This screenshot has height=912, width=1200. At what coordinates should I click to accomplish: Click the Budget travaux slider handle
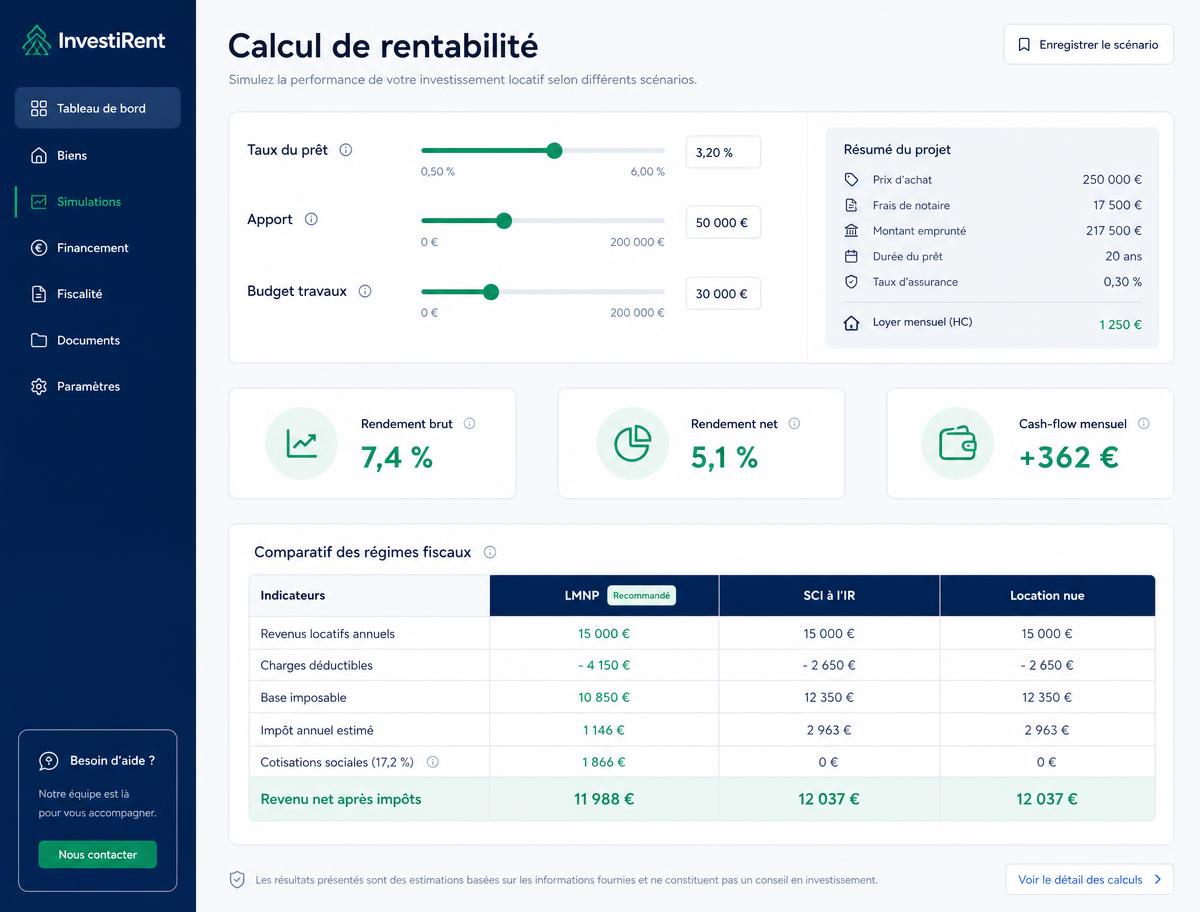pos(491,292)
